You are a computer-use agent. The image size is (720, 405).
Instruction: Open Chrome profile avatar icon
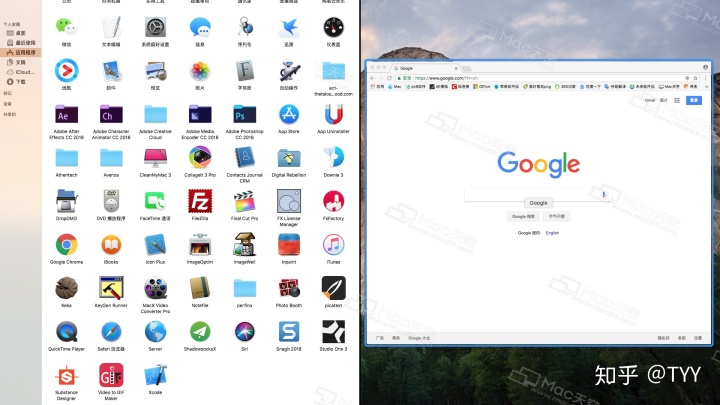[705, 68]
